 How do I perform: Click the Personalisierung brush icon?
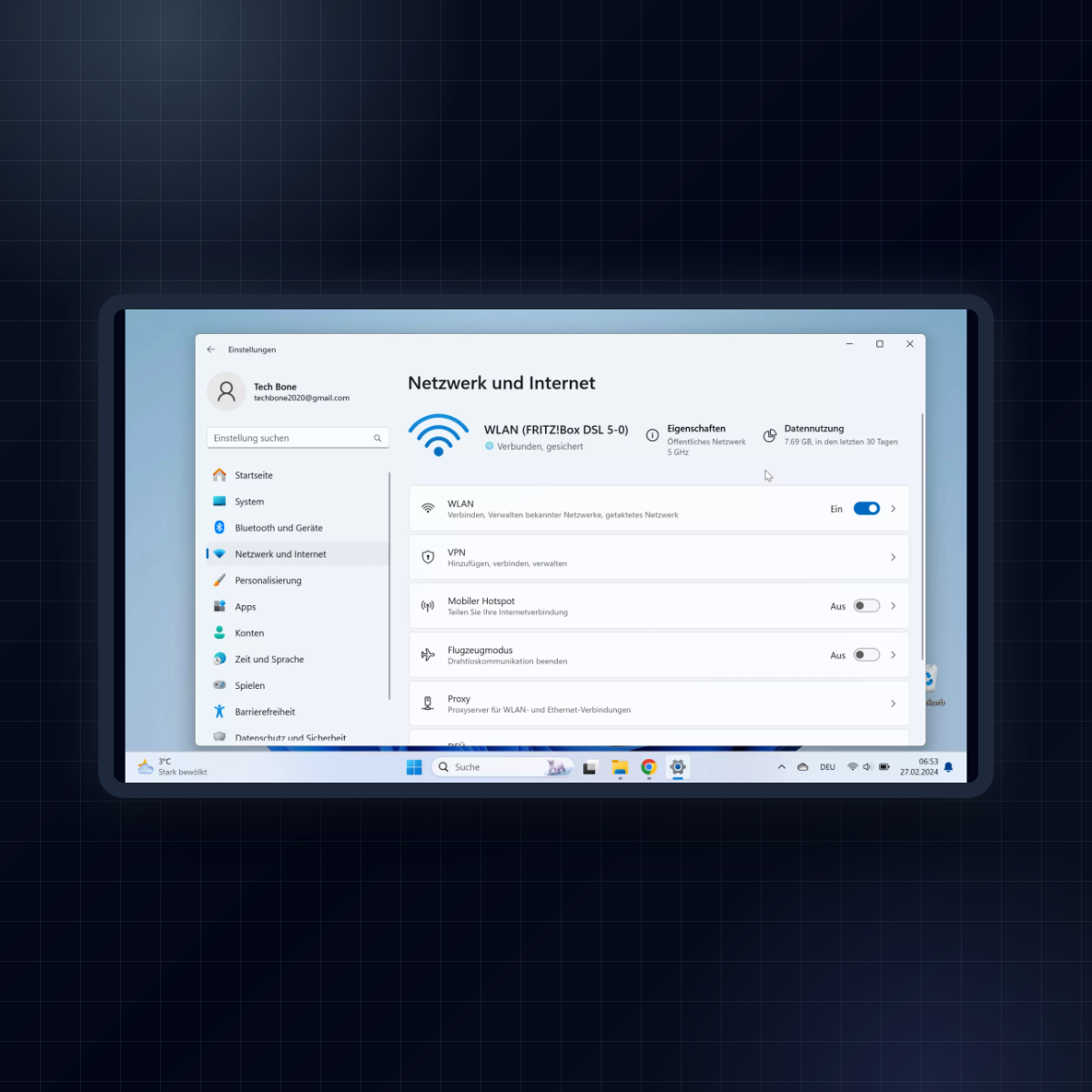click(219, 581)
